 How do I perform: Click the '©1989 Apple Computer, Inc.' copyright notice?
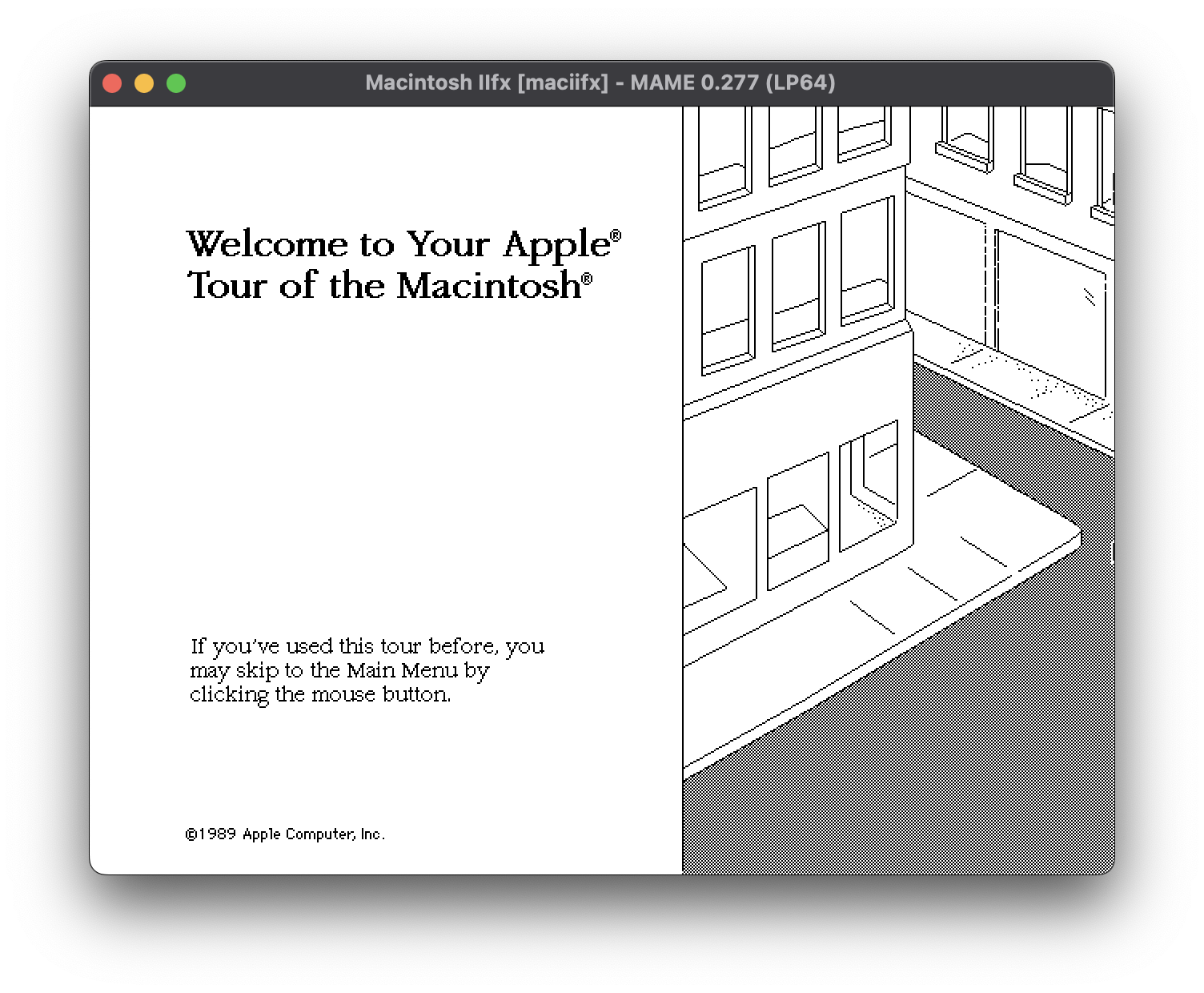[x=285, y=834]
